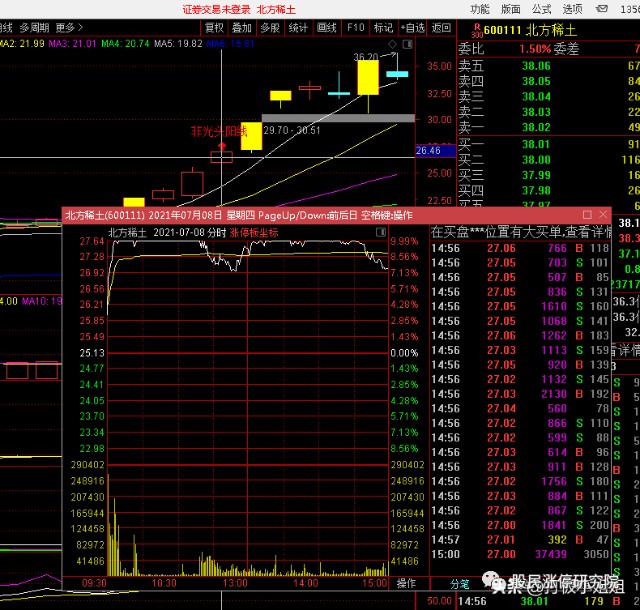Screen dimensions: 640x610
Task: Open the 公式 menu
Action: click(x=542, y=9)
